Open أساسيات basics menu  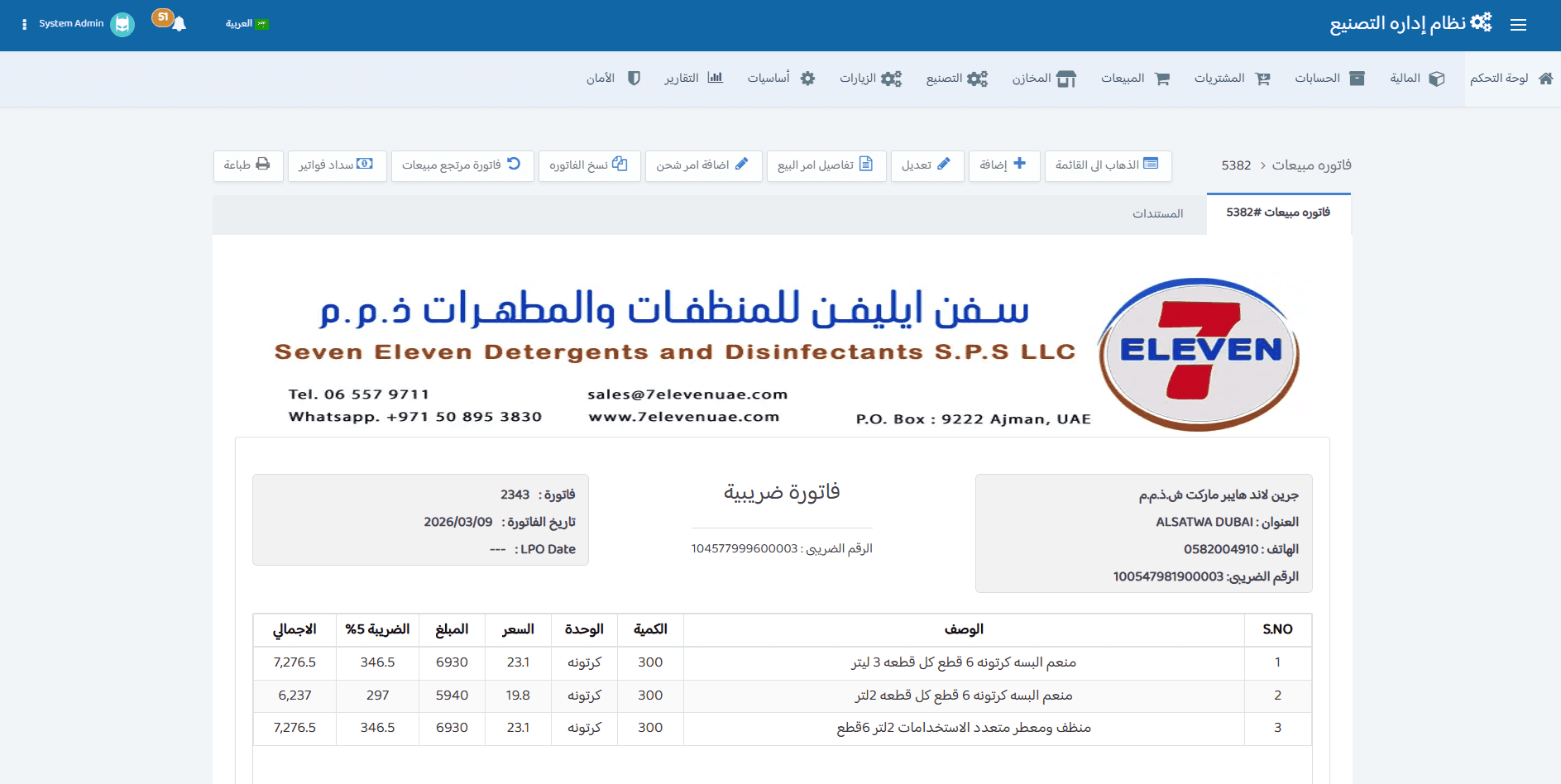coord(781,79)
